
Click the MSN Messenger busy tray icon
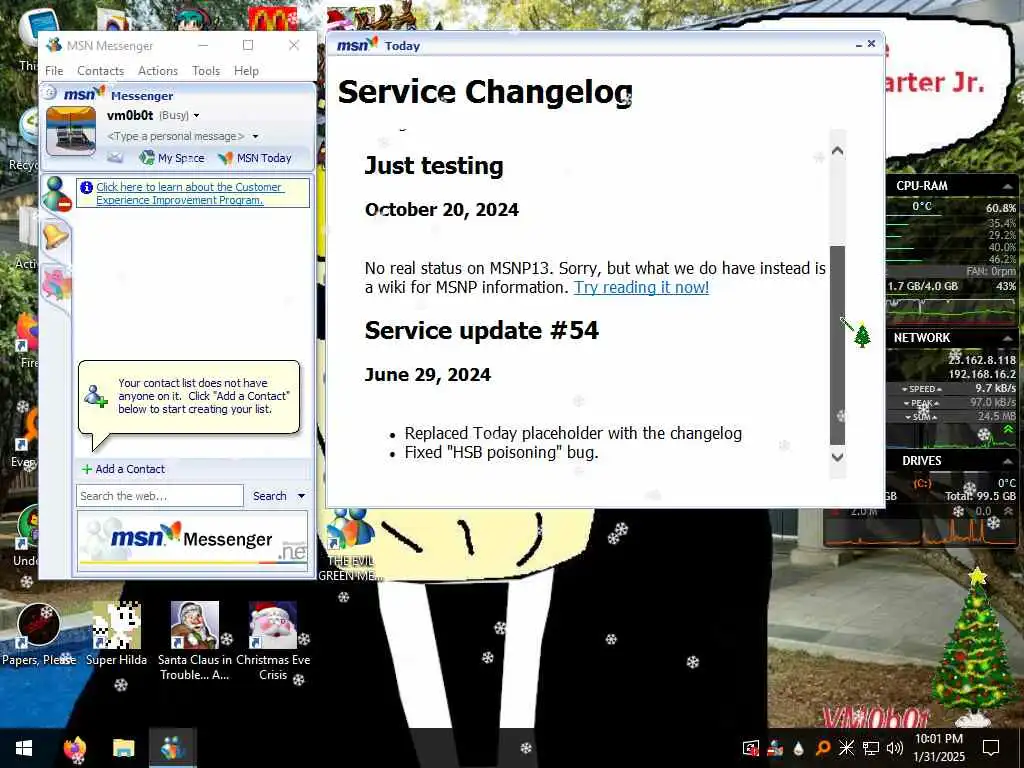pos(775,748)
